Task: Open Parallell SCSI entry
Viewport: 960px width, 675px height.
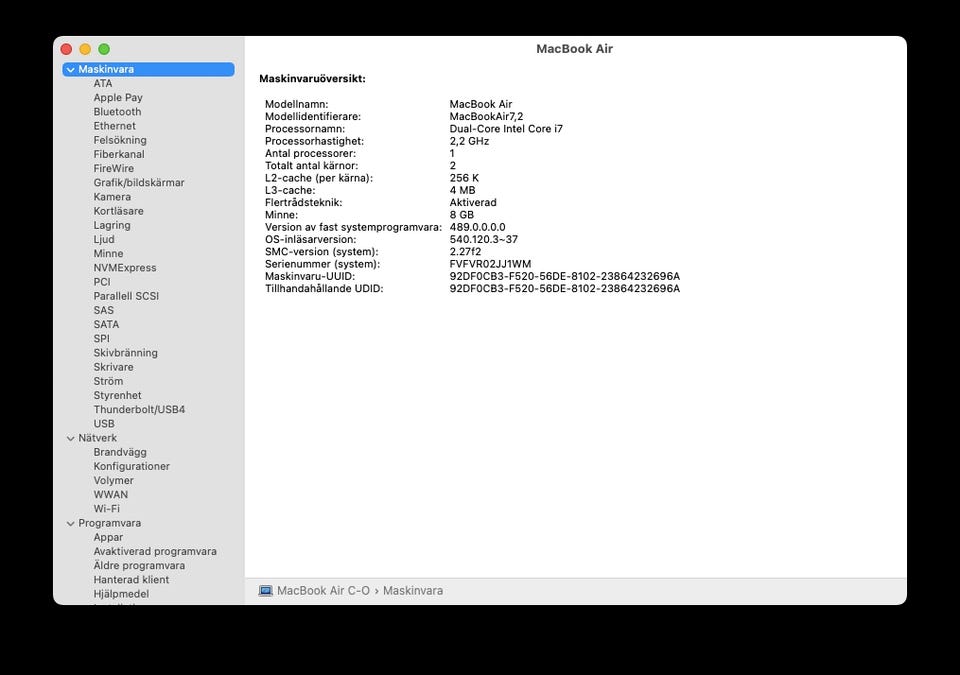Action: point(126,296)
